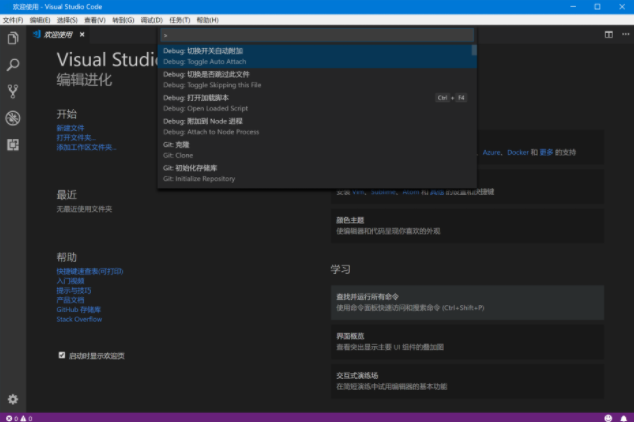Click the 打开文件夹... link
Viewport: 634px width, 422px height.
pyautogui.click(x=76, y=138)
